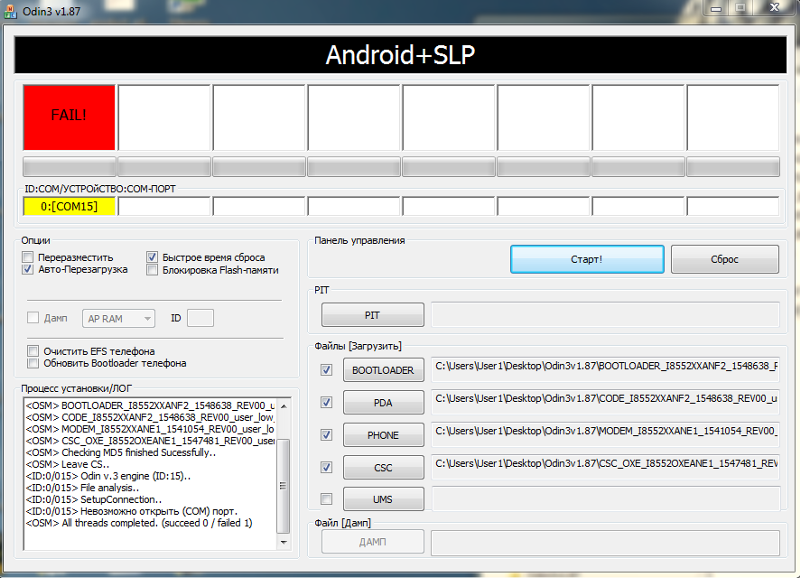This screenshot has width=800, height=578.
Task: Select log line starting with CODE_I8552XXANF2
Action: point(150,417)
